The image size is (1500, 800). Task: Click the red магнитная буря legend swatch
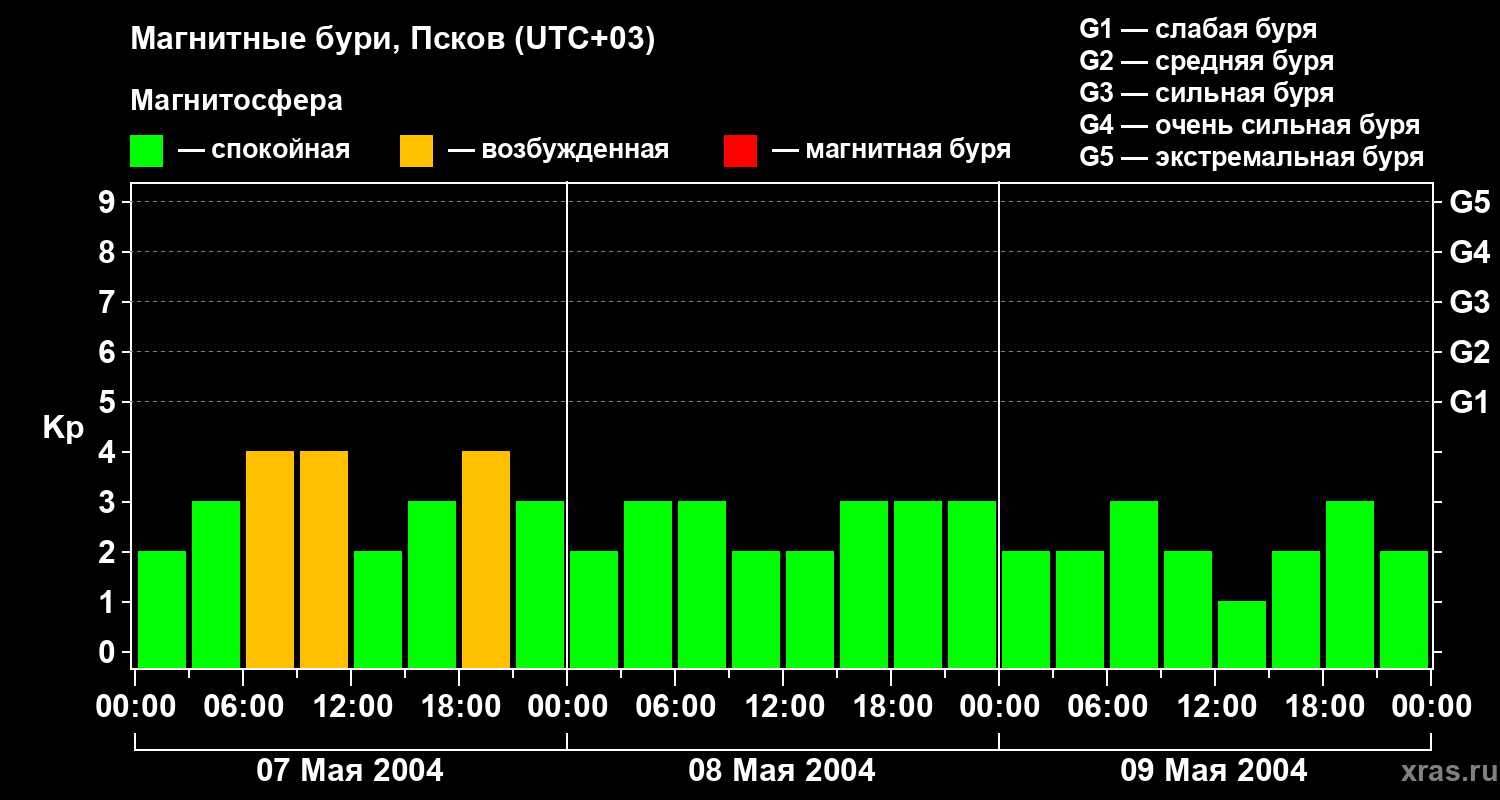[x=740, y=151]
